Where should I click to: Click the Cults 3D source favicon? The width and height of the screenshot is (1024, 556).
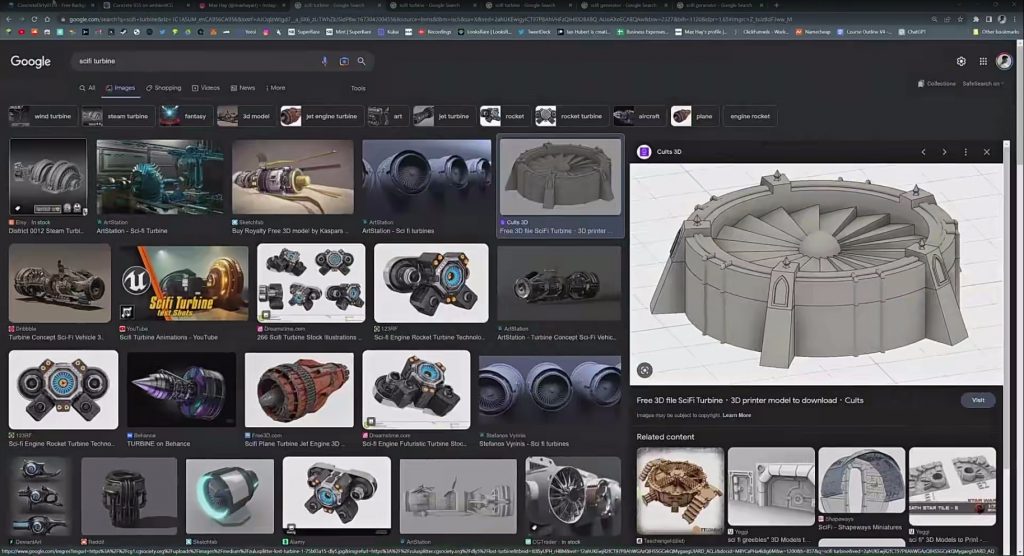pyautogui.click(x=644, y=152)
